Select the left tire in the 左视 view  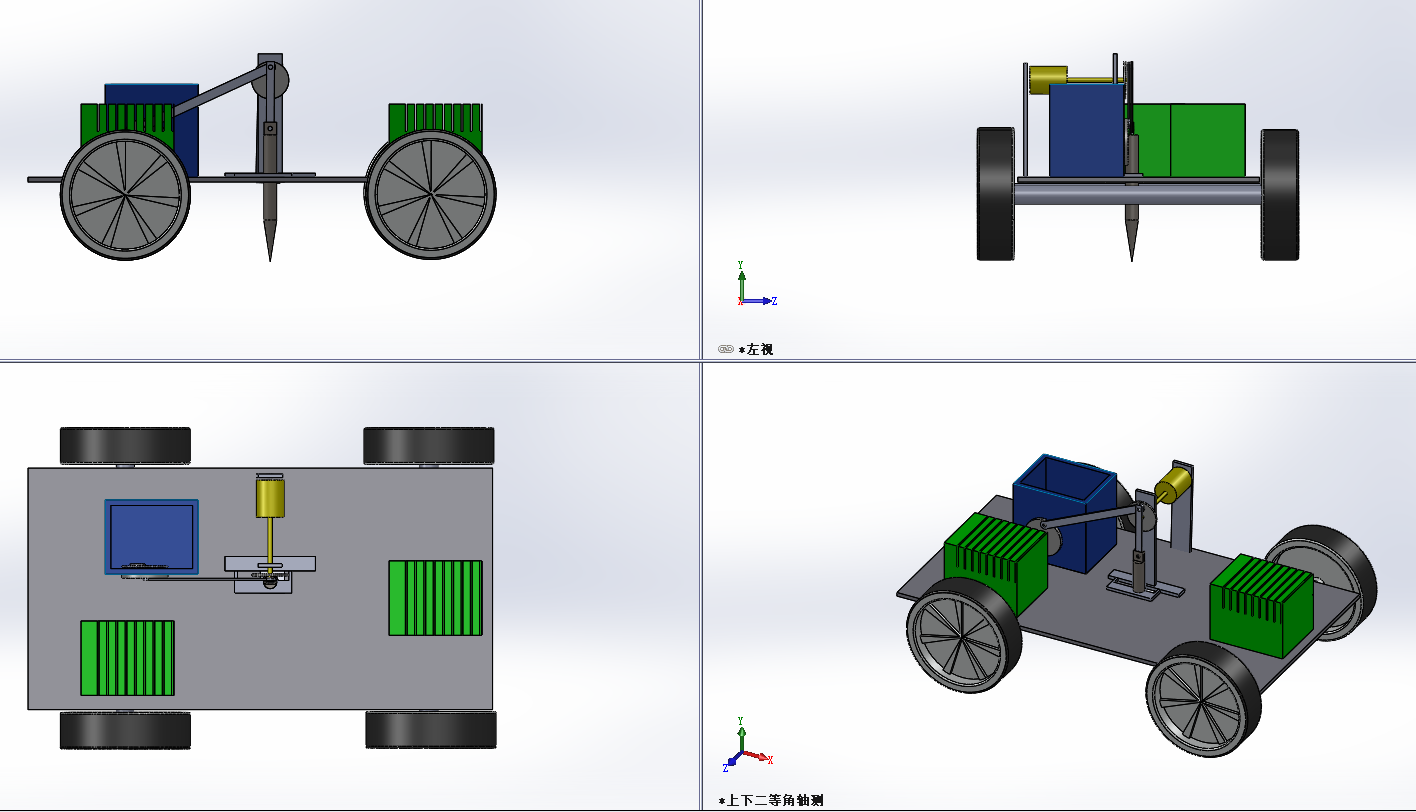tap(996, 194)
